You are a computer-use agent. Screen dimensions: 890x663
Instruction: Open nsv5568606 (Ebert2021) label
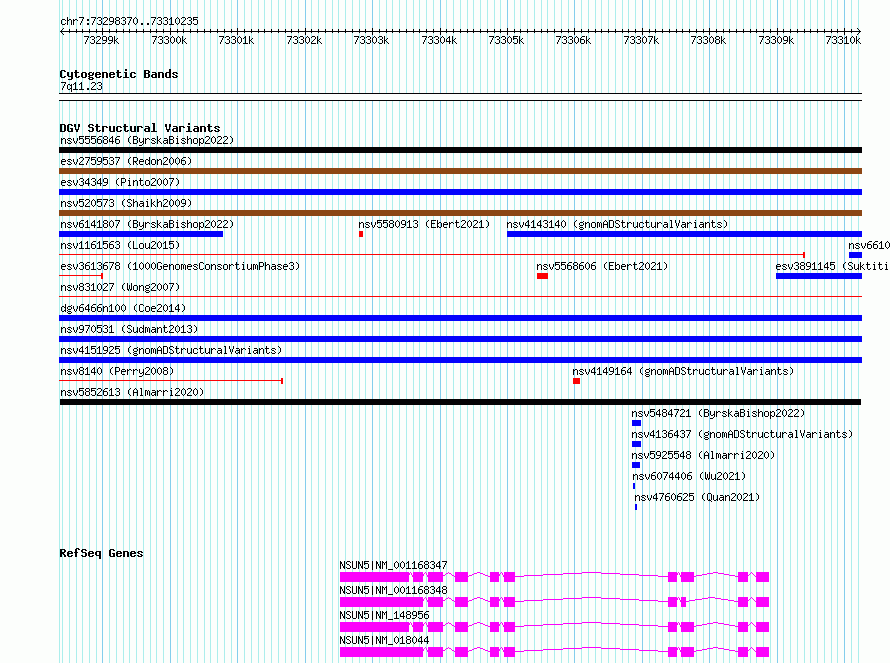click(x=602, y=266)
